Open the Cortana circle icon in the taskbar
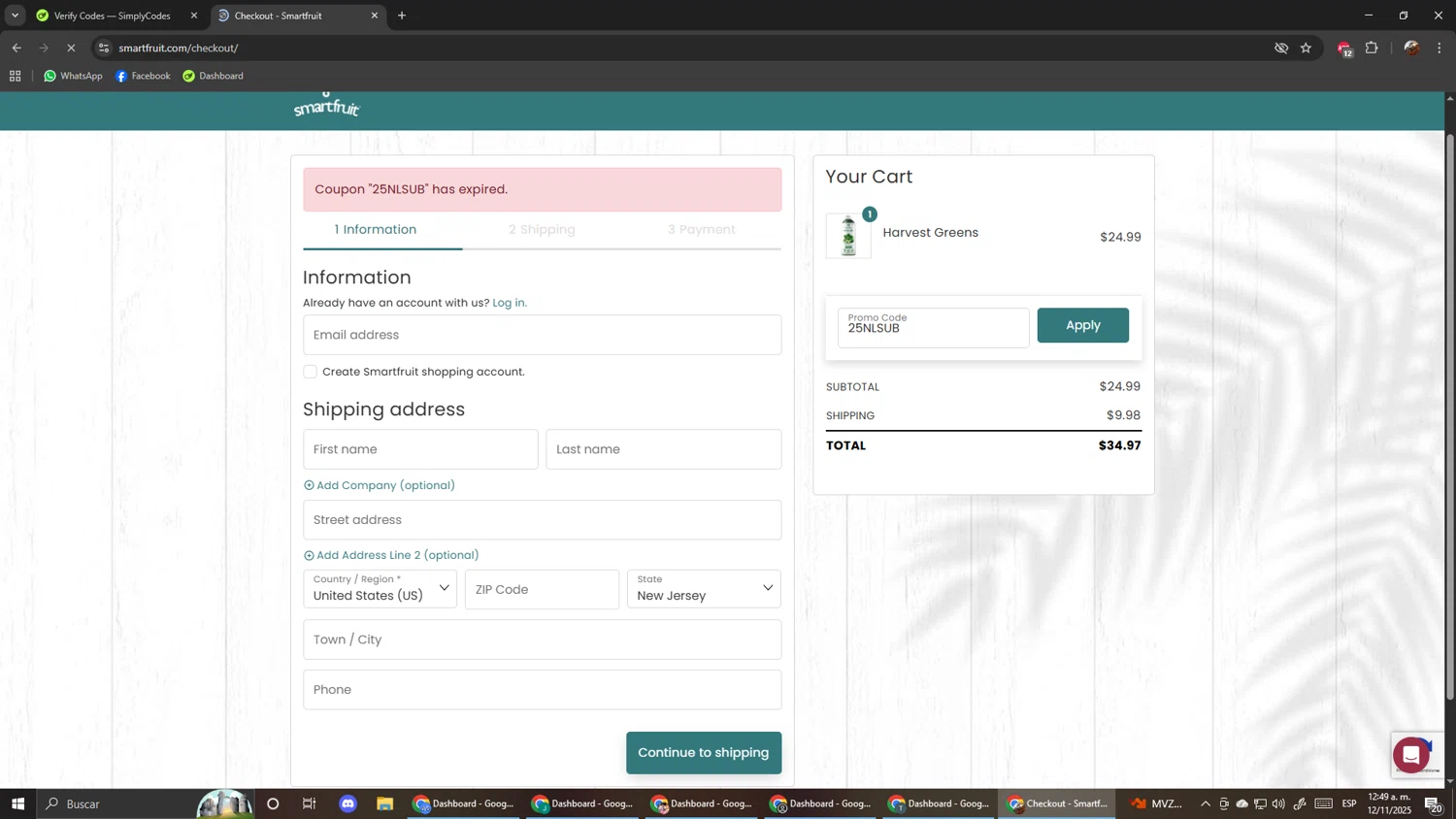This screenshot has width=1456, height=819. [273, 803]
